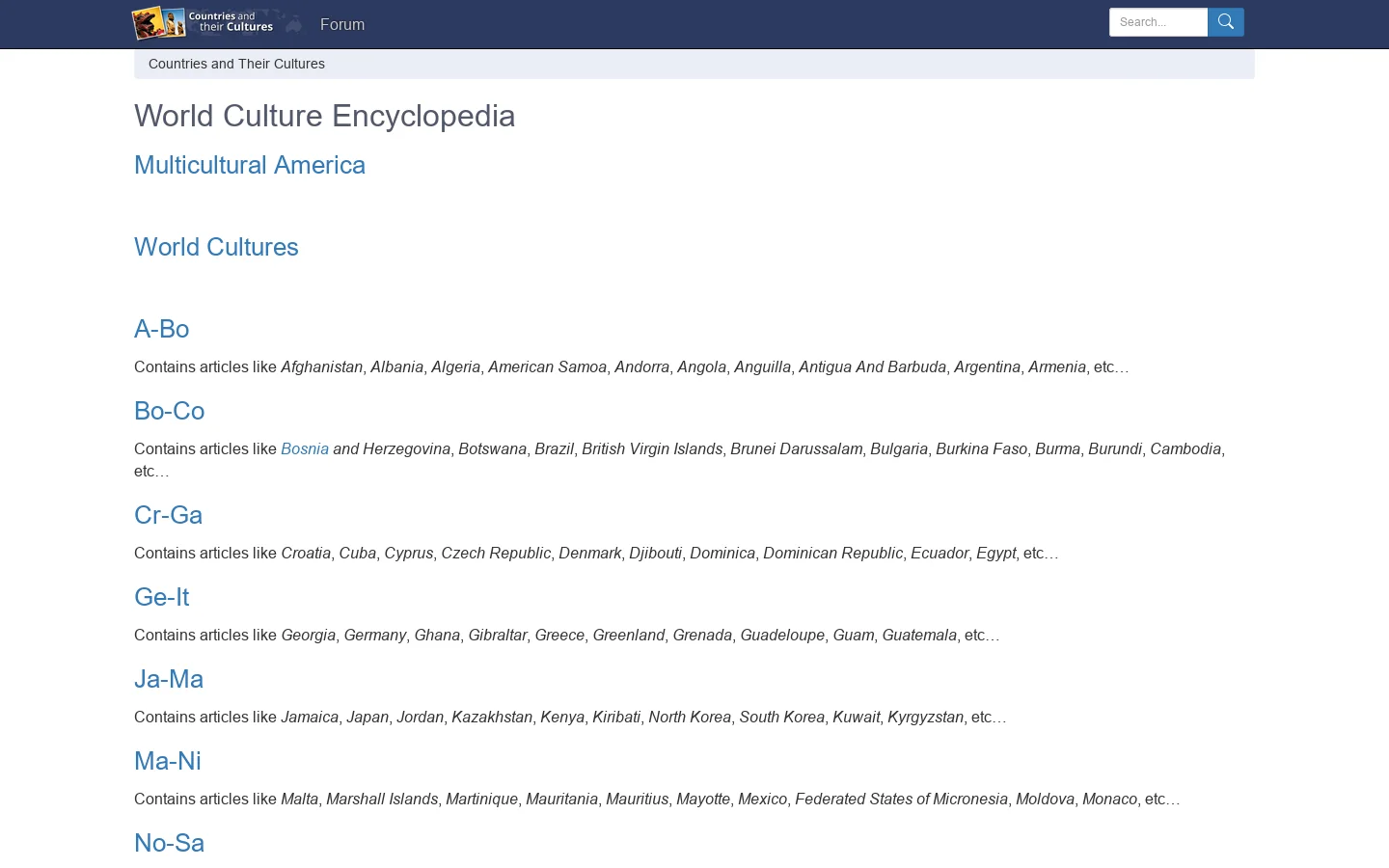Click the word Georgia in Ge-It description

click(x=308, y=635)
